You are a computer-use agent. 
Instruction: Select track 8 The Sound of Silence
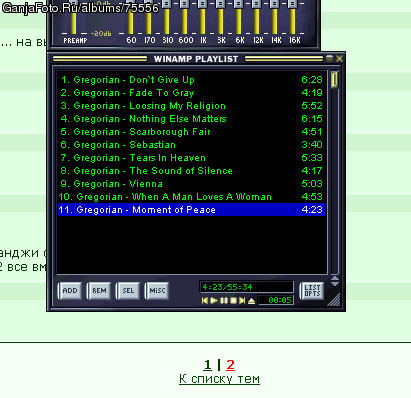(192, 171)
